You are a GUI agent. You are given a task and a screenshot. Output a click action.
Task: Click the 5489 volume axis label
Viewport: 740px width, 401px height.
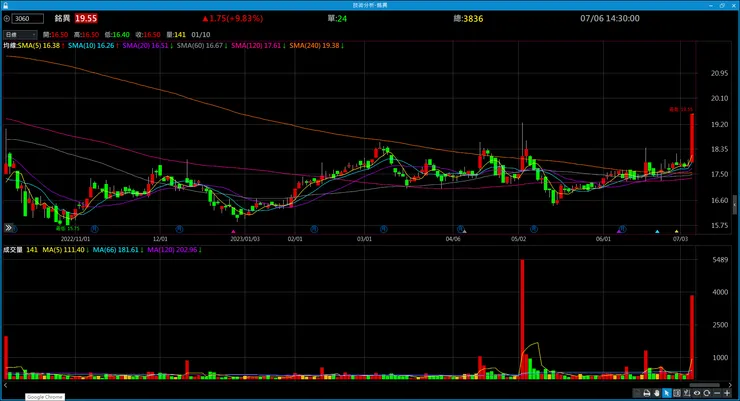point(720,260)
